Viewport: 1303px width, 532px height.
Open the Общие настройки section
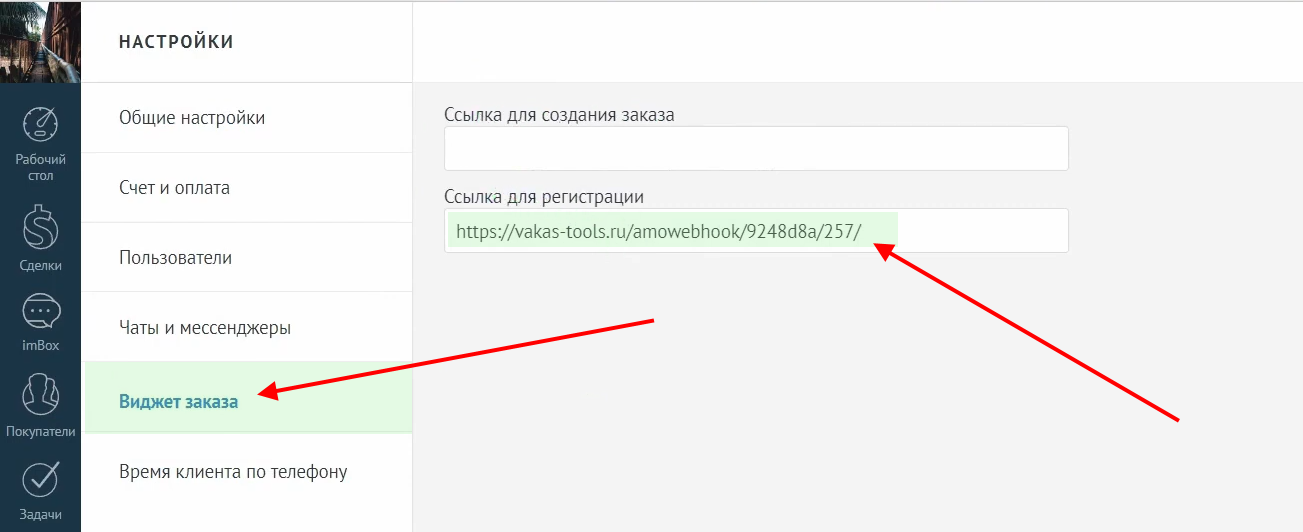pos(192,118)
